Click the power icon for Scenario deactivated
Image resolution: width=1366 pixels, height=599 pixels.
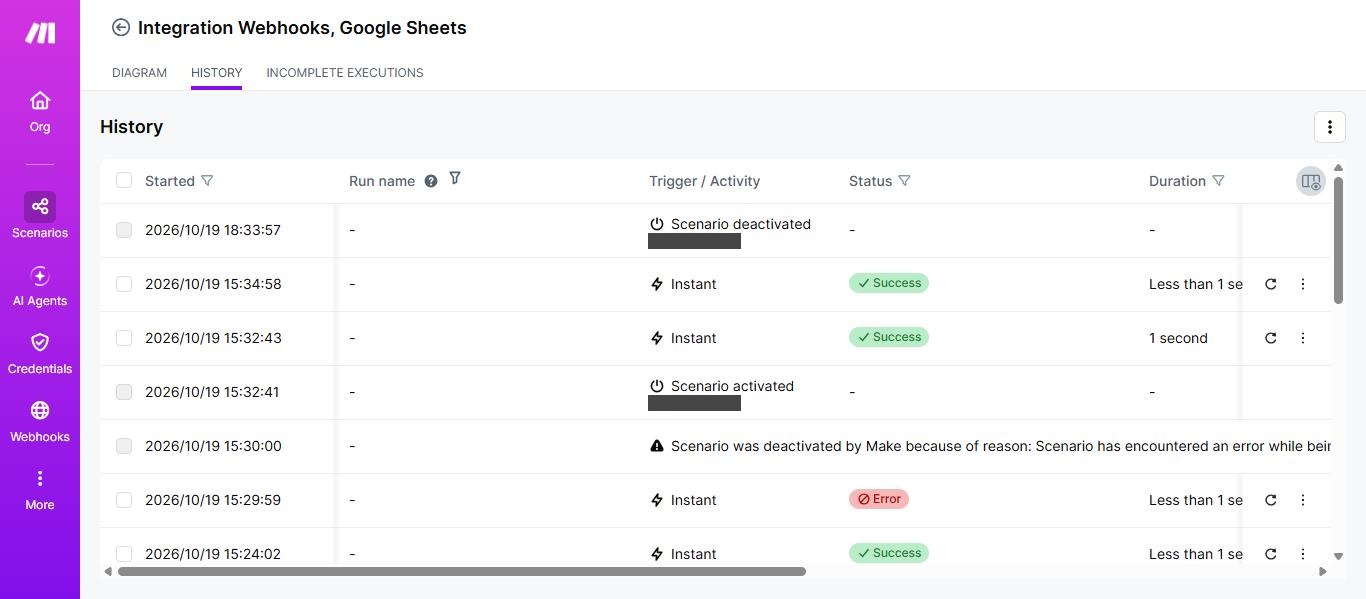click(657, 224)
